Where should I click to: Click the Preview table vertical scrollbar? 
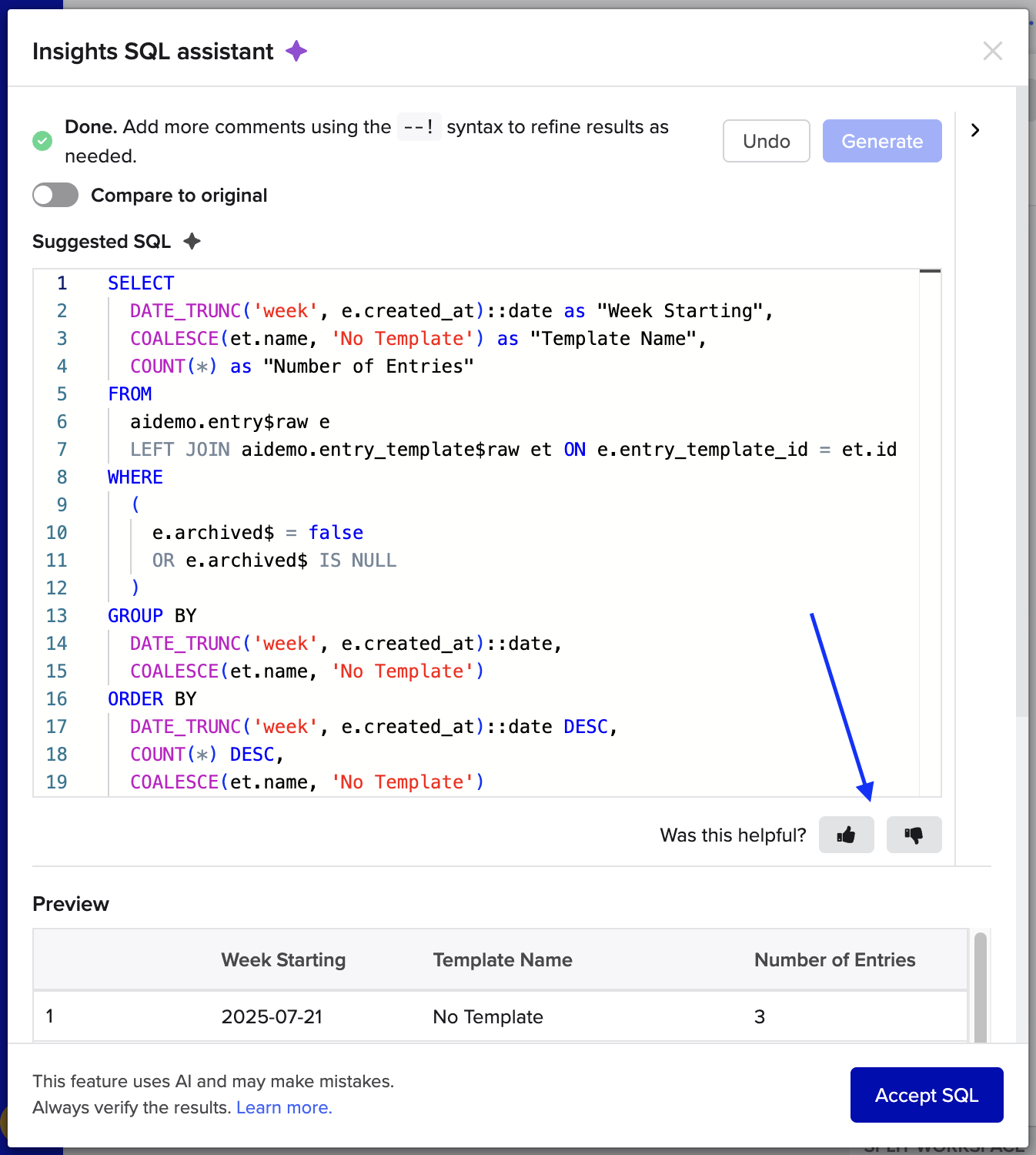pos(980,986)
